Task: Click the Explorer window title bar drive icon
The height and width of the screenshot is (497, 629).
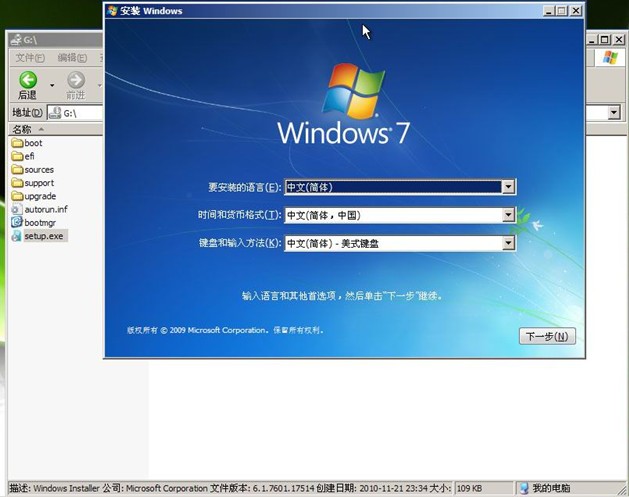Action: tap(16, 40)
